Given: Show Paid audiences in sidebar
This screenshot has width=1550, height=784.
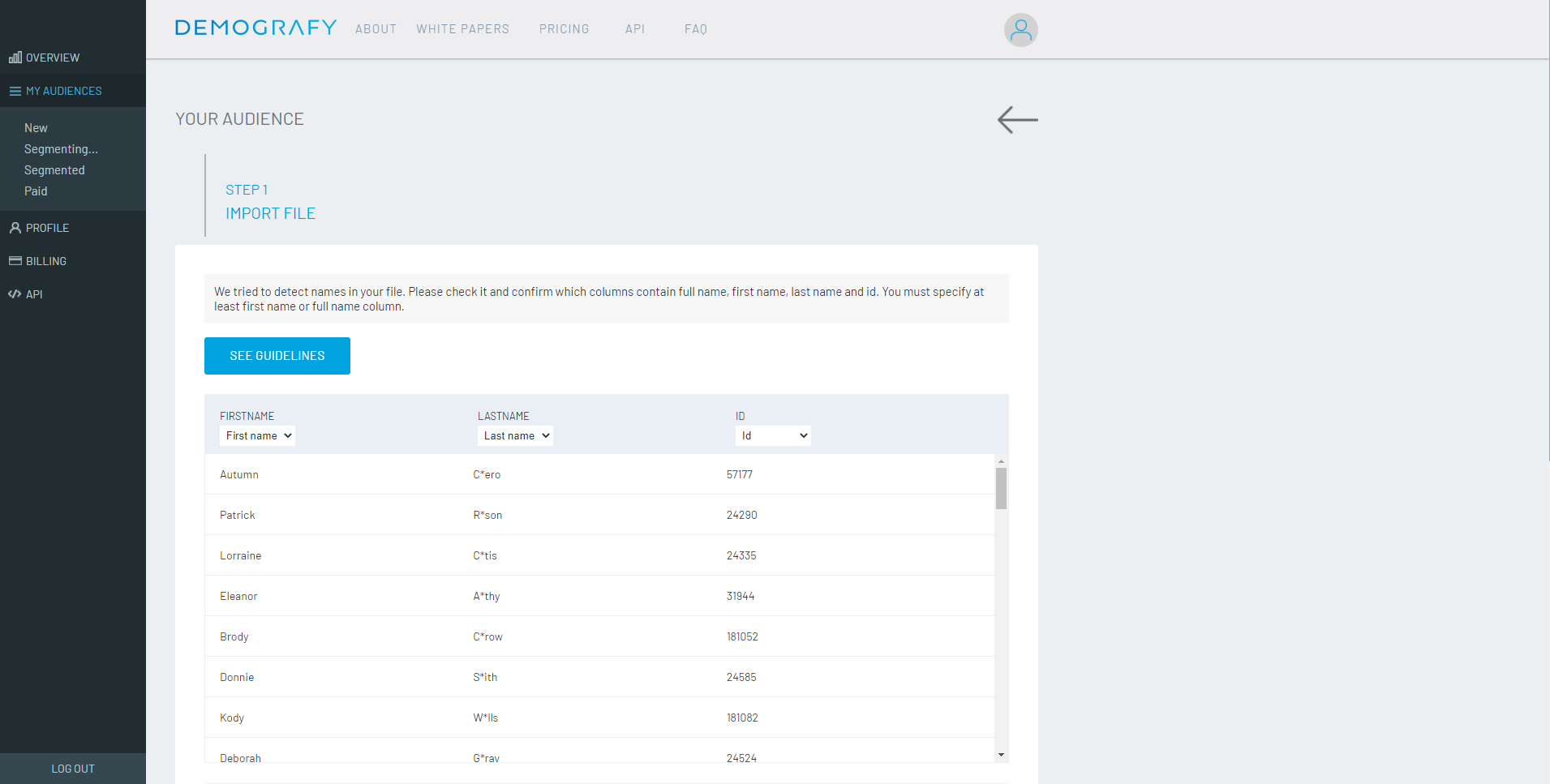Looking at the screenshot, I should pos(36,191).
